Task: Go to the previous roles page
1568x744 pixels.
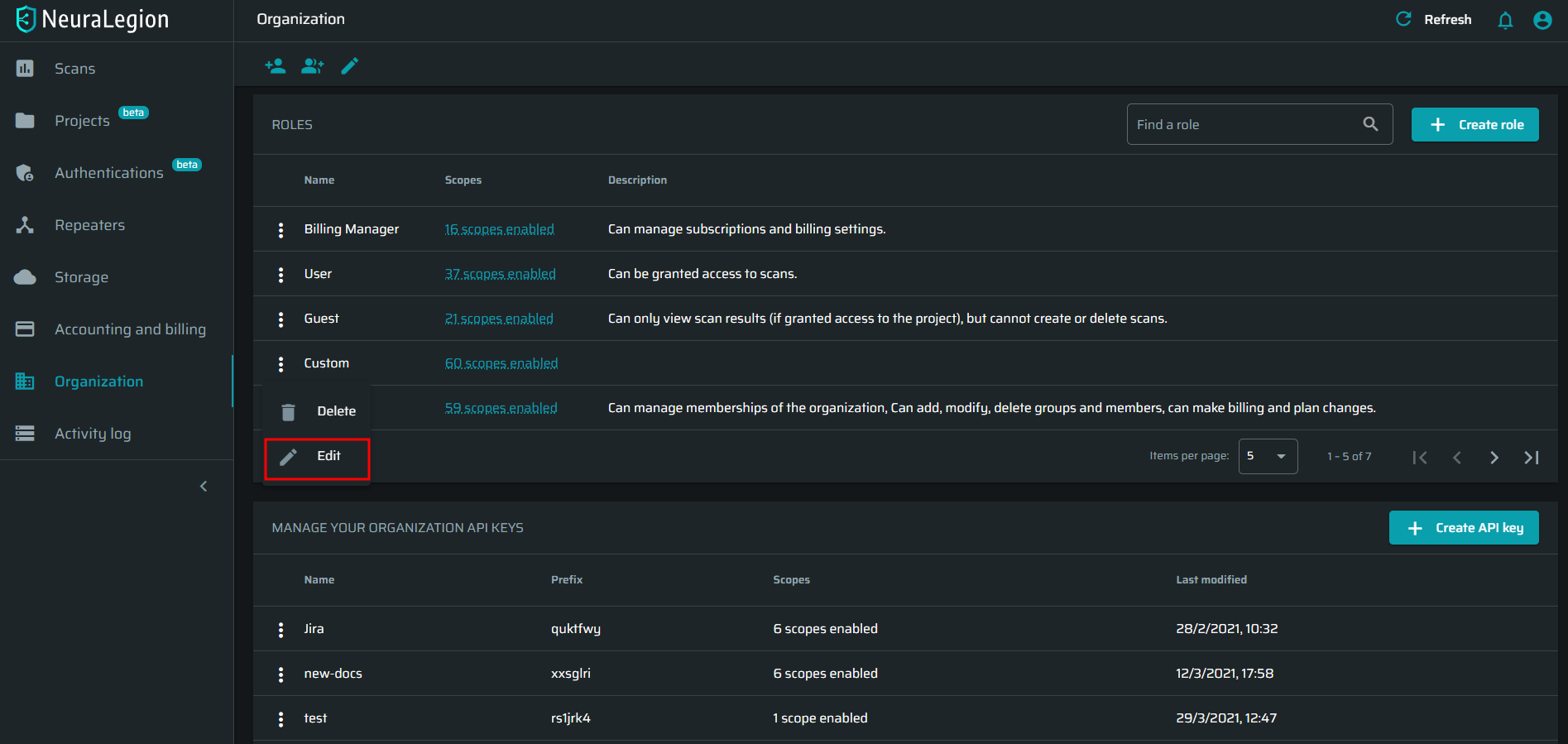Action: click(1457, 457)
